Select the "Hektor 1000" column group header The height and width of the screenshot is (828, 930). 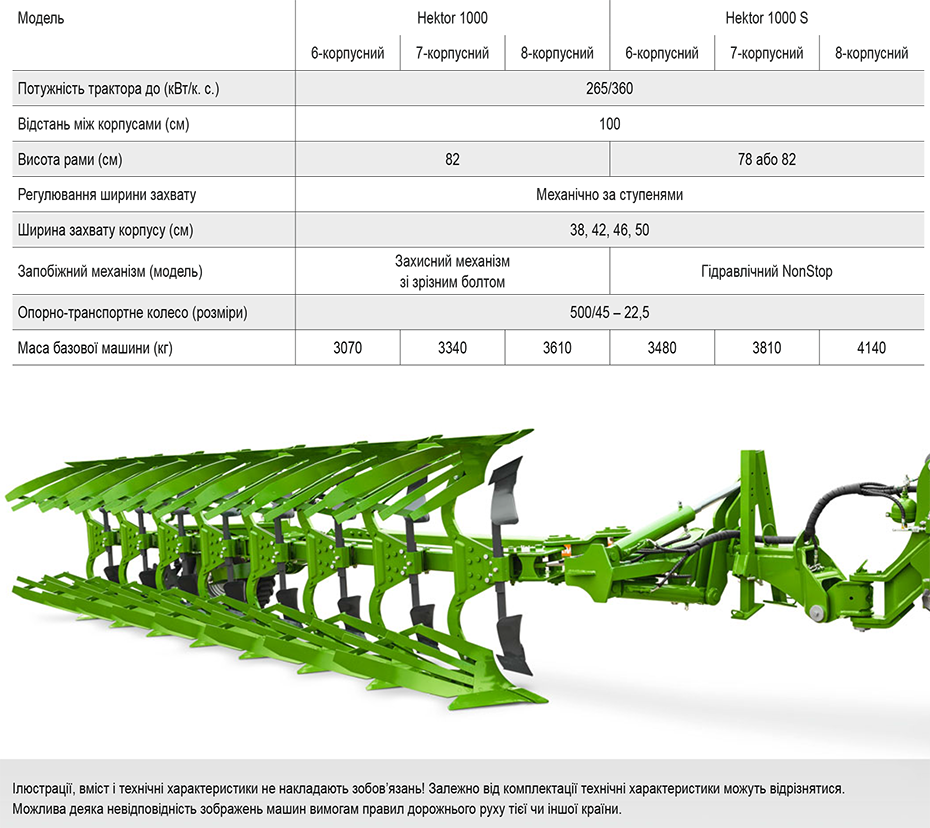point(452,18)
